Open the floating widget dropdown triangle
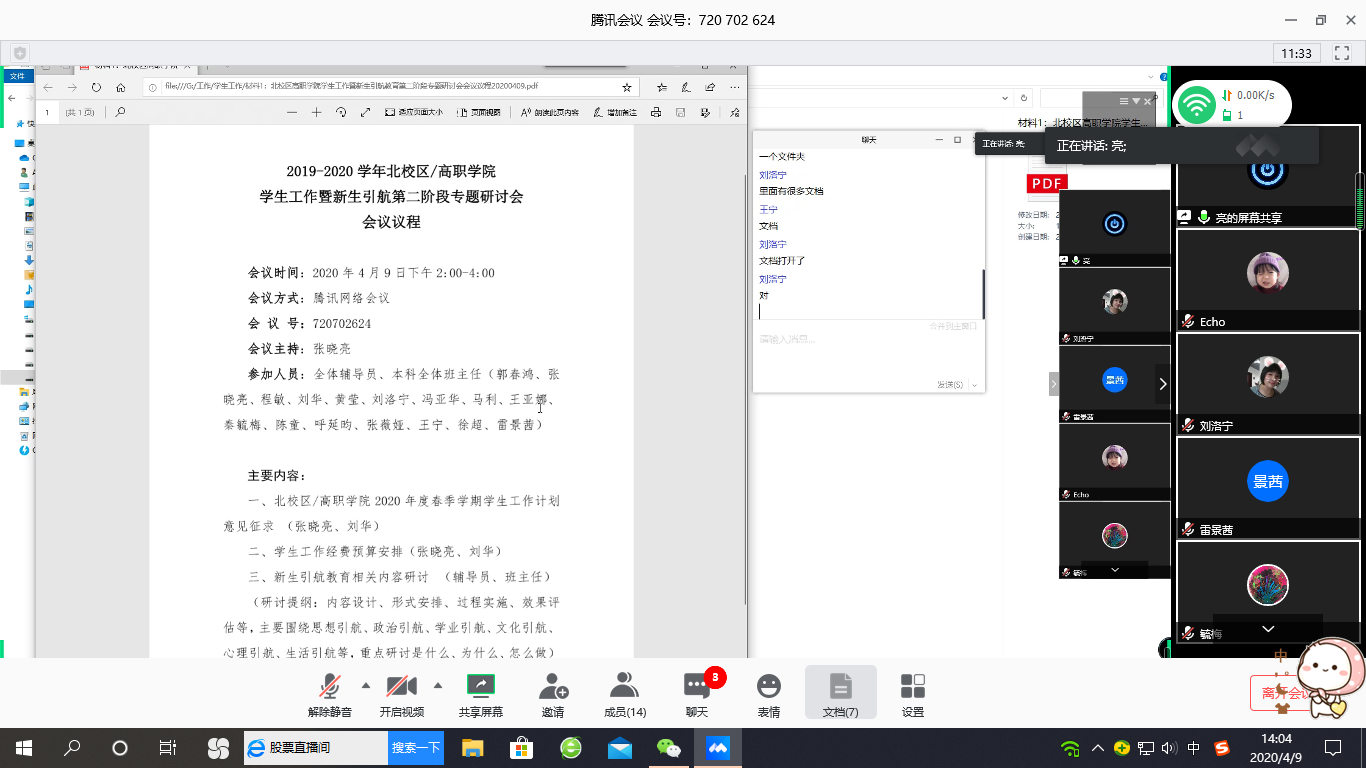Viewport: 1366px width, 768px height. pyautogui.click(x=1136, y=101)
